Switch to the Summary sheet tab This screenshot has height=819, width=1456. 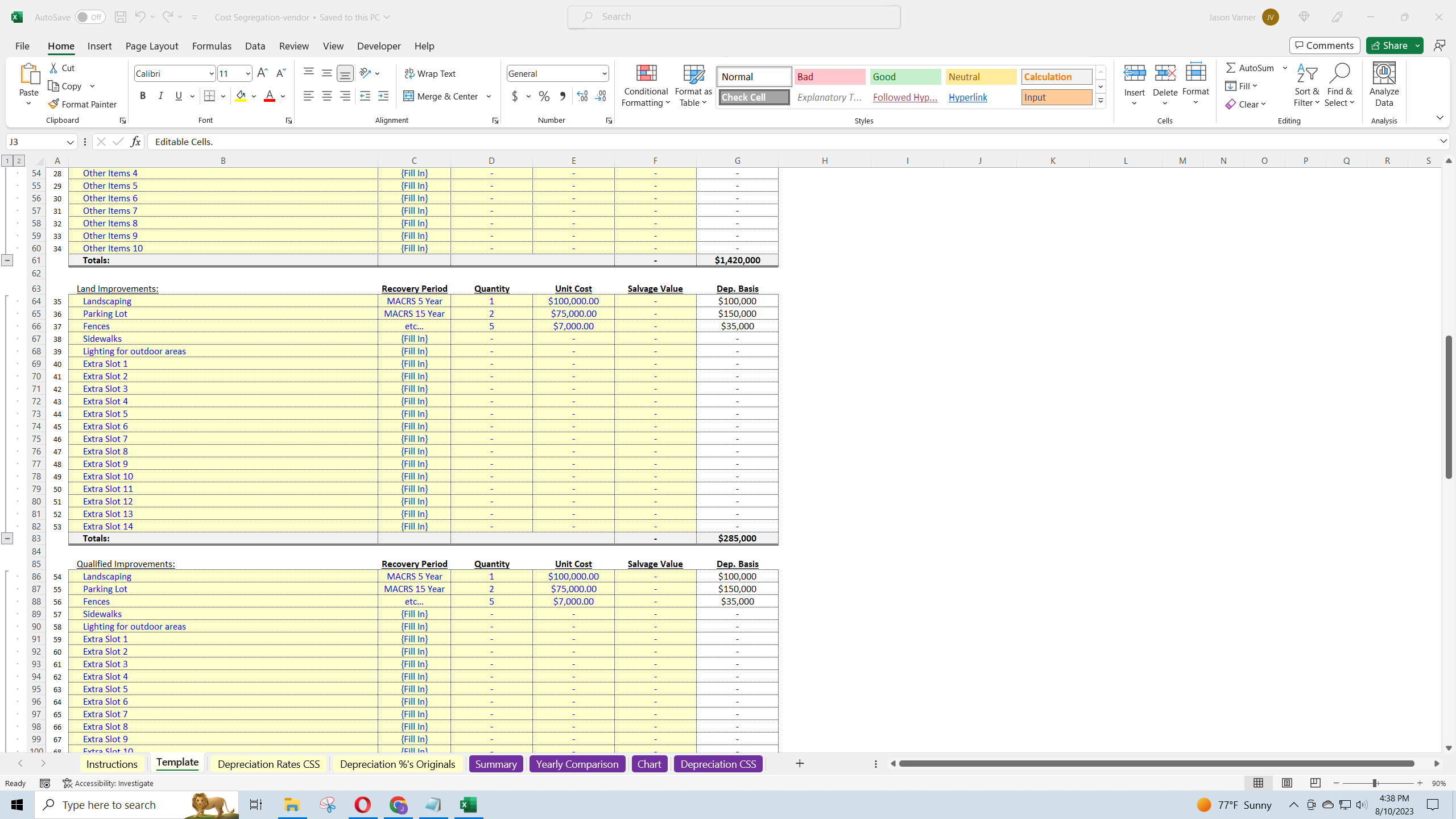tap(496, 764)
